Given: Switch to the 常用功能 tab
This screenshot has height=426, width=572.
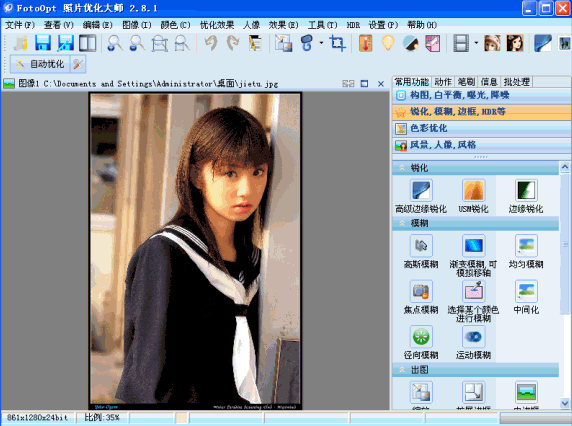Looking at the screenshot, I should 411,82.
